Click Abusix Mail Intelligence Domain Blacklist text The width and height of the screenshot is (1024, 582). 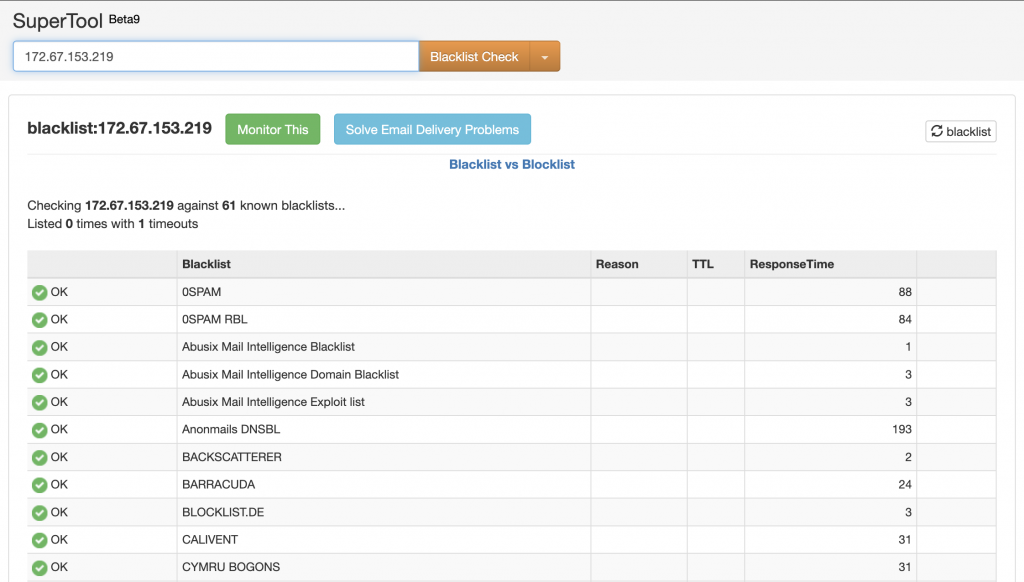(291, 374)
